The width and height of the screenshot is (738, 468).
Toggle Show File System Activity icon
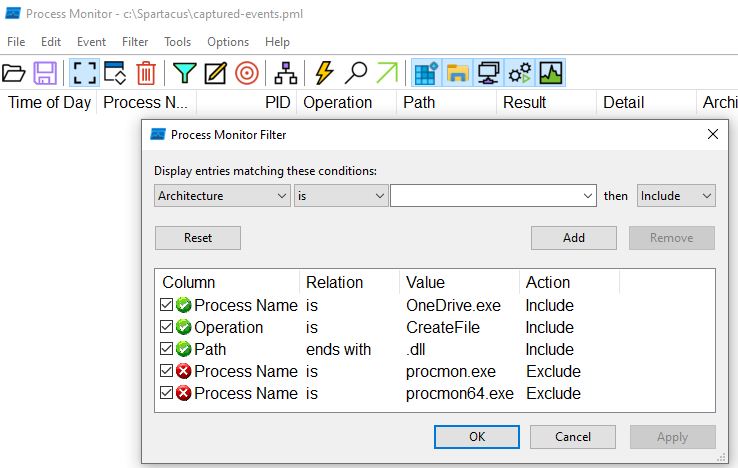pos(457,73)
